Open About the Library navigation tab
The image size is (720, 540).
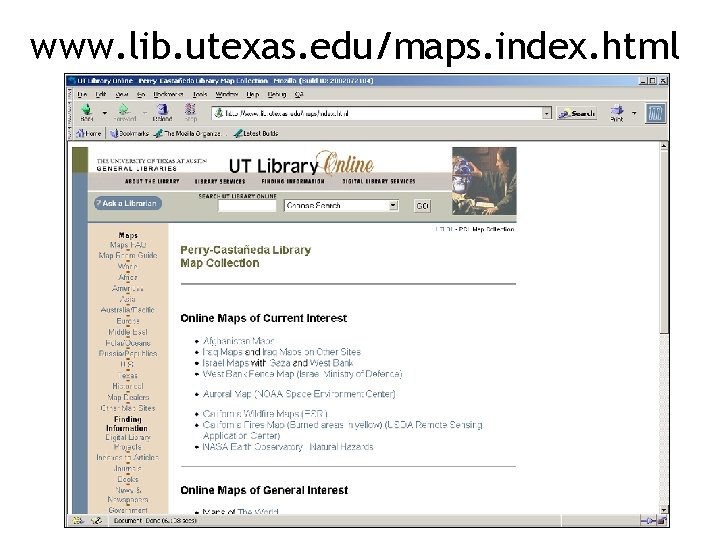152,181
